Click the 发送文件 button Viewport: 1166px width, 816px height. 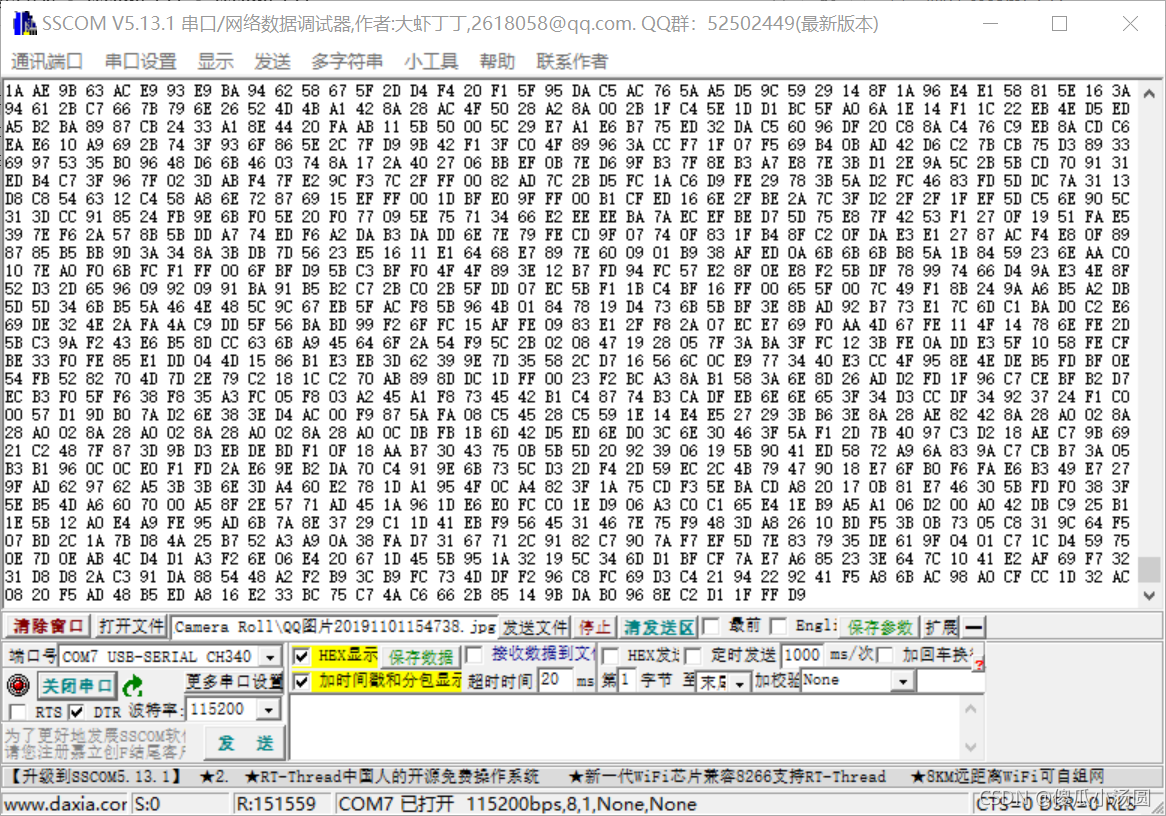[x=534, y=628]
